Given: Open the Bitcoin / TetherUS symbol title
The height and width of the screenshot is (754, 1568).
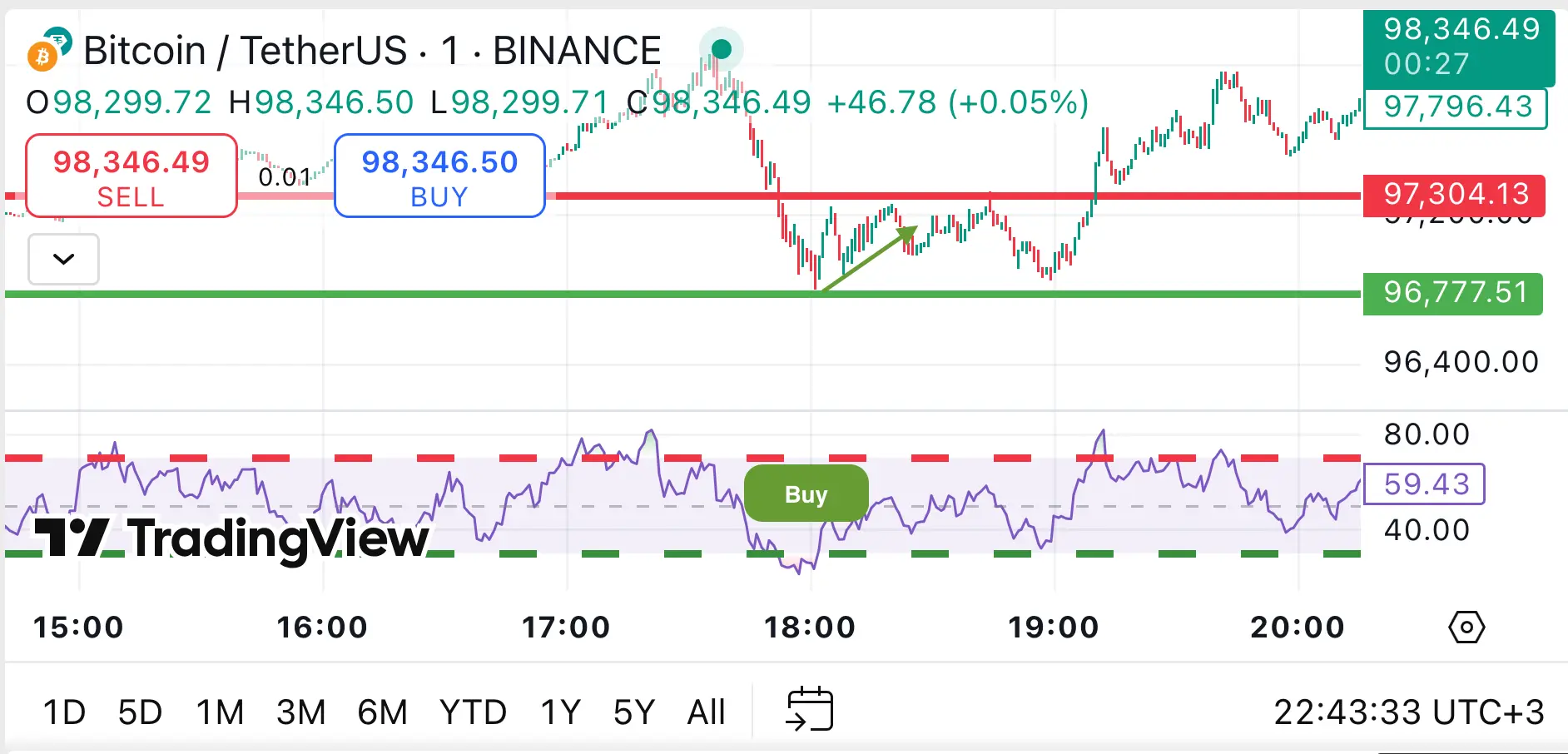Looking at the screenshot, I should [372, 51].
